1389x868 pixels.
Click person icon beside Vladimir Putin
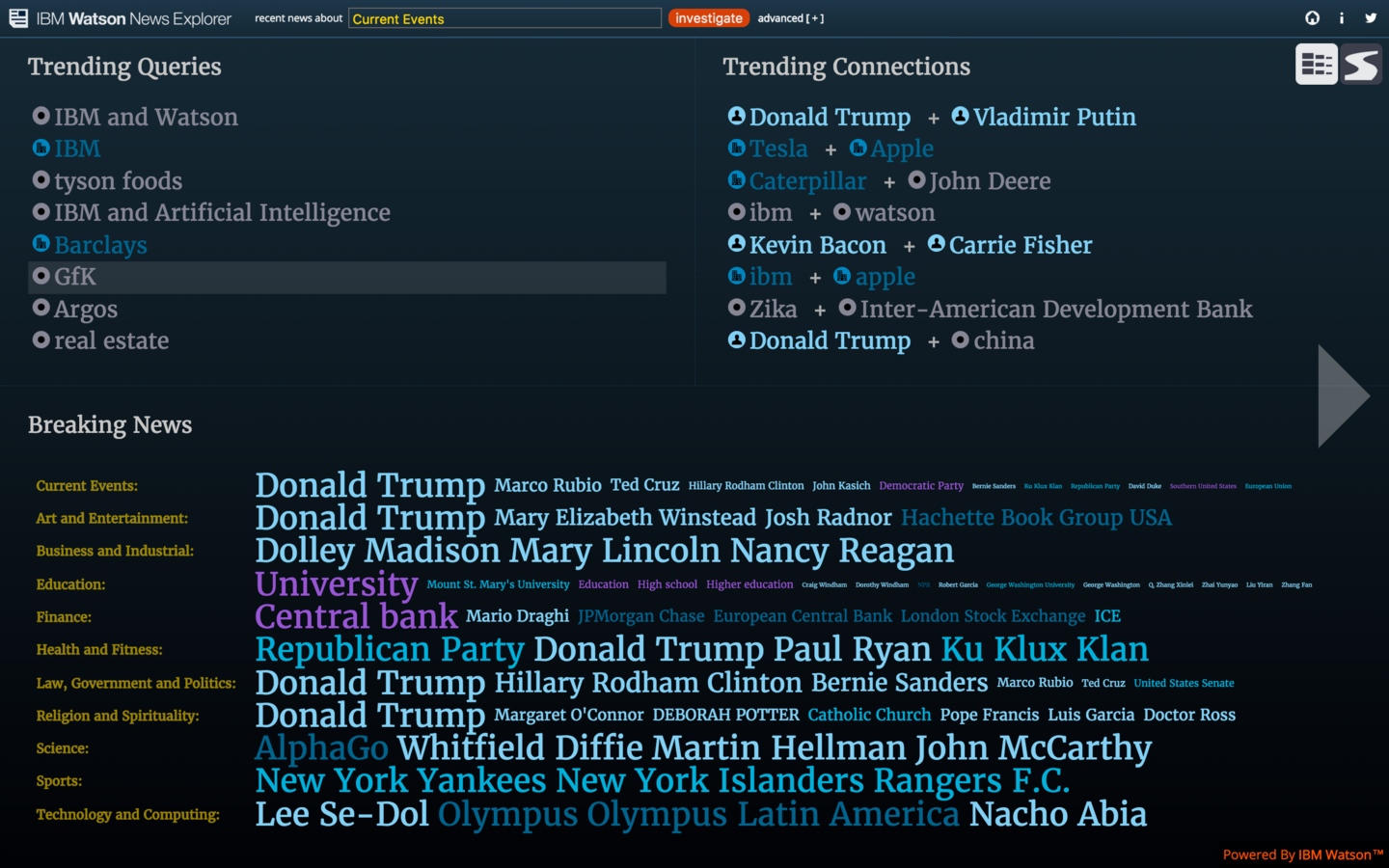[x=960, y=116]
